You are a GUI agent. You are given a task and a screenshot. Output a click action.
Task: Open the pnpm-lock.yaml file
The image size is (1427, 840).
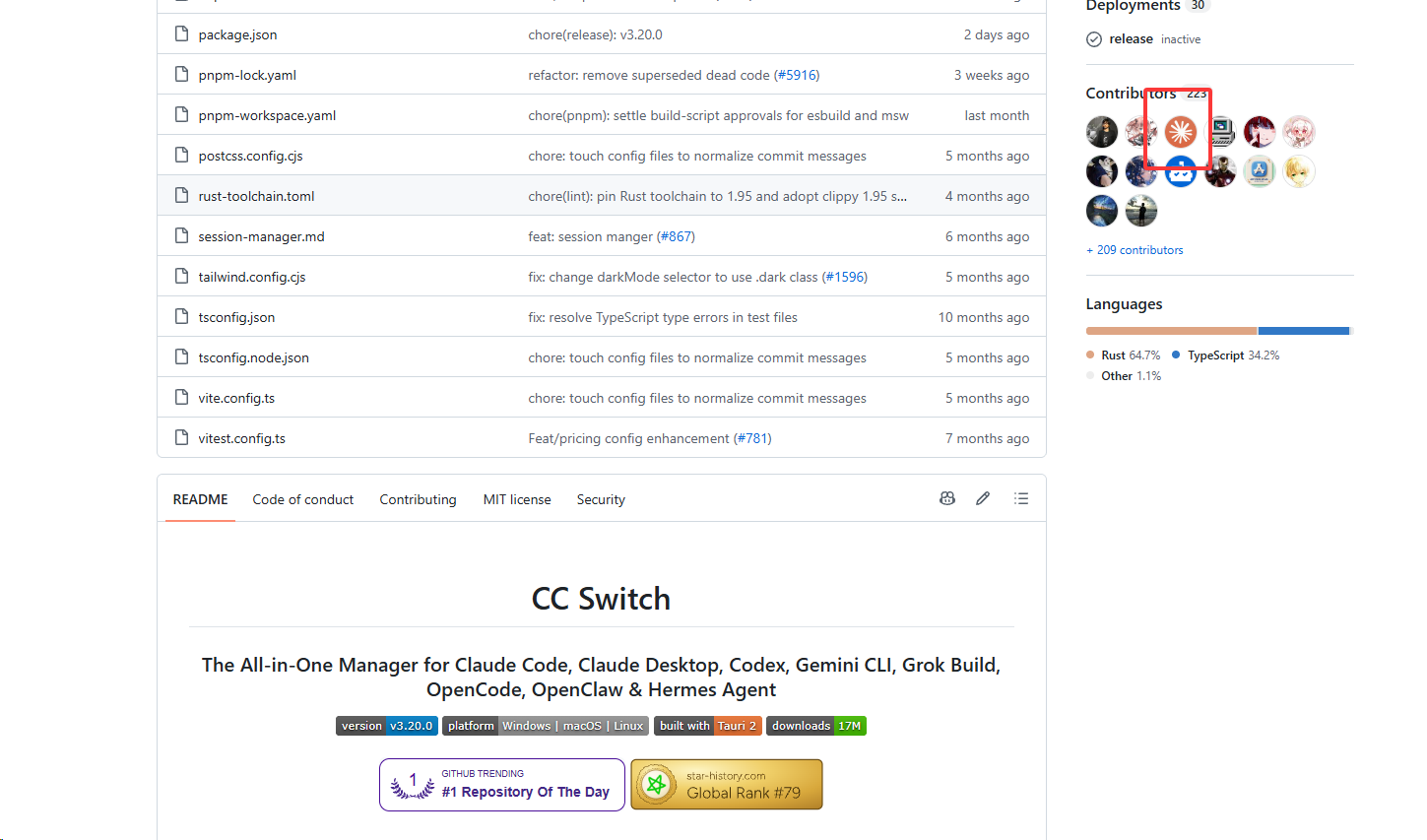pos(247,75)
